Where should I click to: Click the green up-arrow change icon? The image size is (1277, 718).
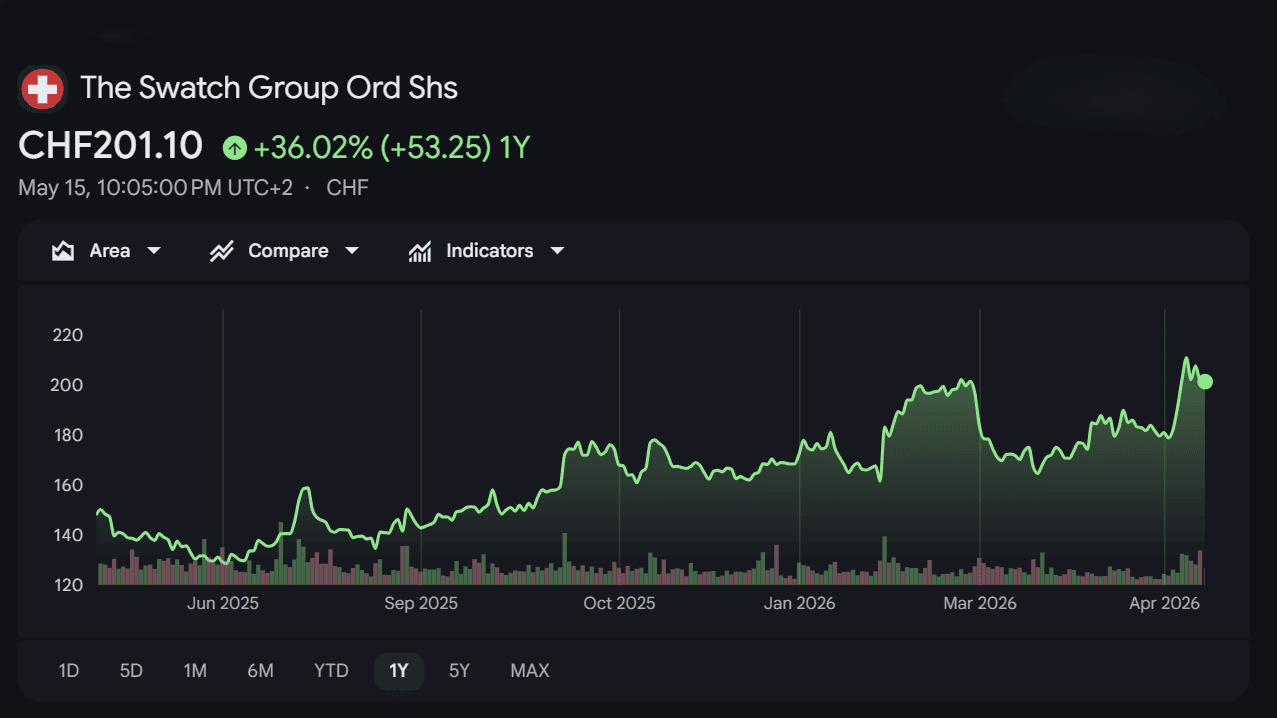pyautogui.click(x=235, y=148)
